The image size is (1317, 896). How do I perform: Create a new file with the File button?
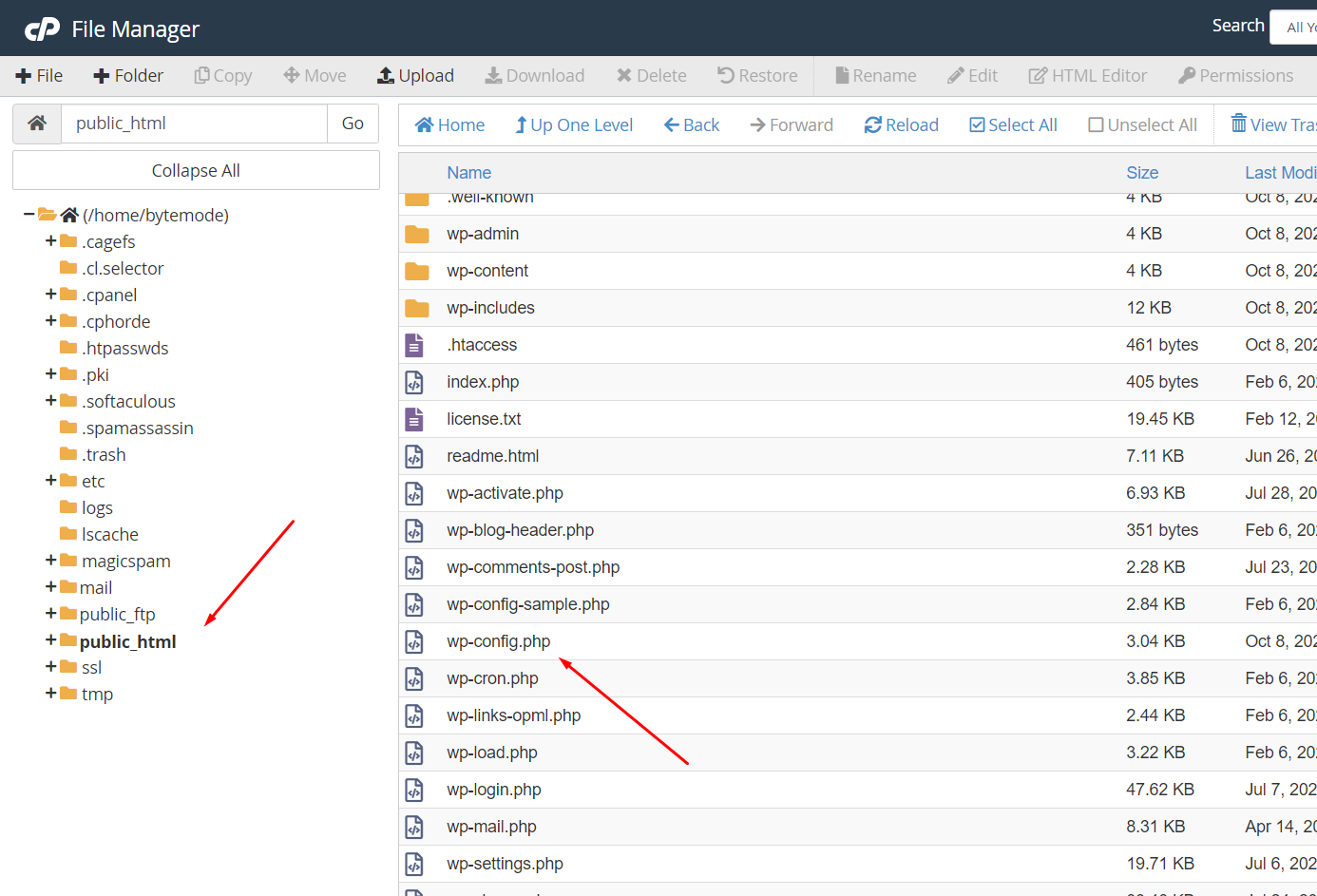(39, 76)
